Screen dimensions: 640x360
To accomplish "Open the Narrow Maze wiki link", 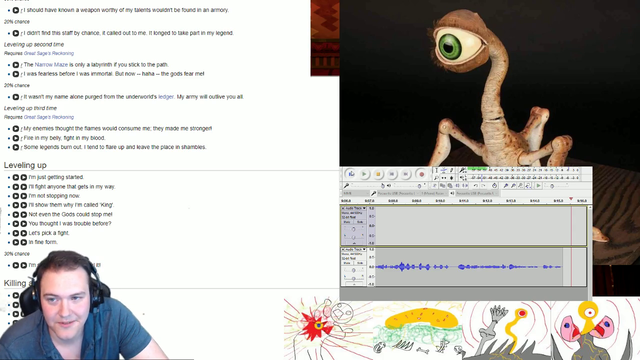I will pyautogui.click(x=51, y=64).
